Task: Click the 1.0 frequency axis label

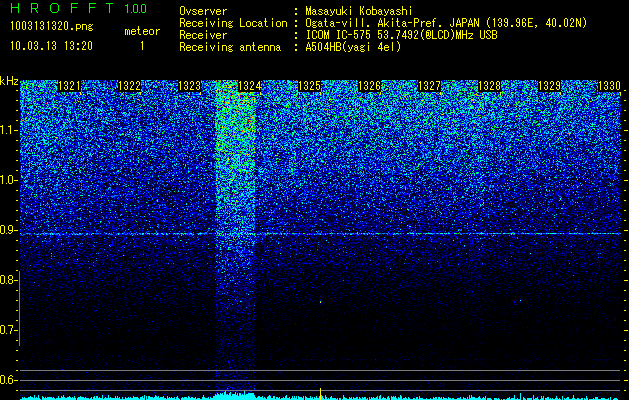Action: [9, 180]
